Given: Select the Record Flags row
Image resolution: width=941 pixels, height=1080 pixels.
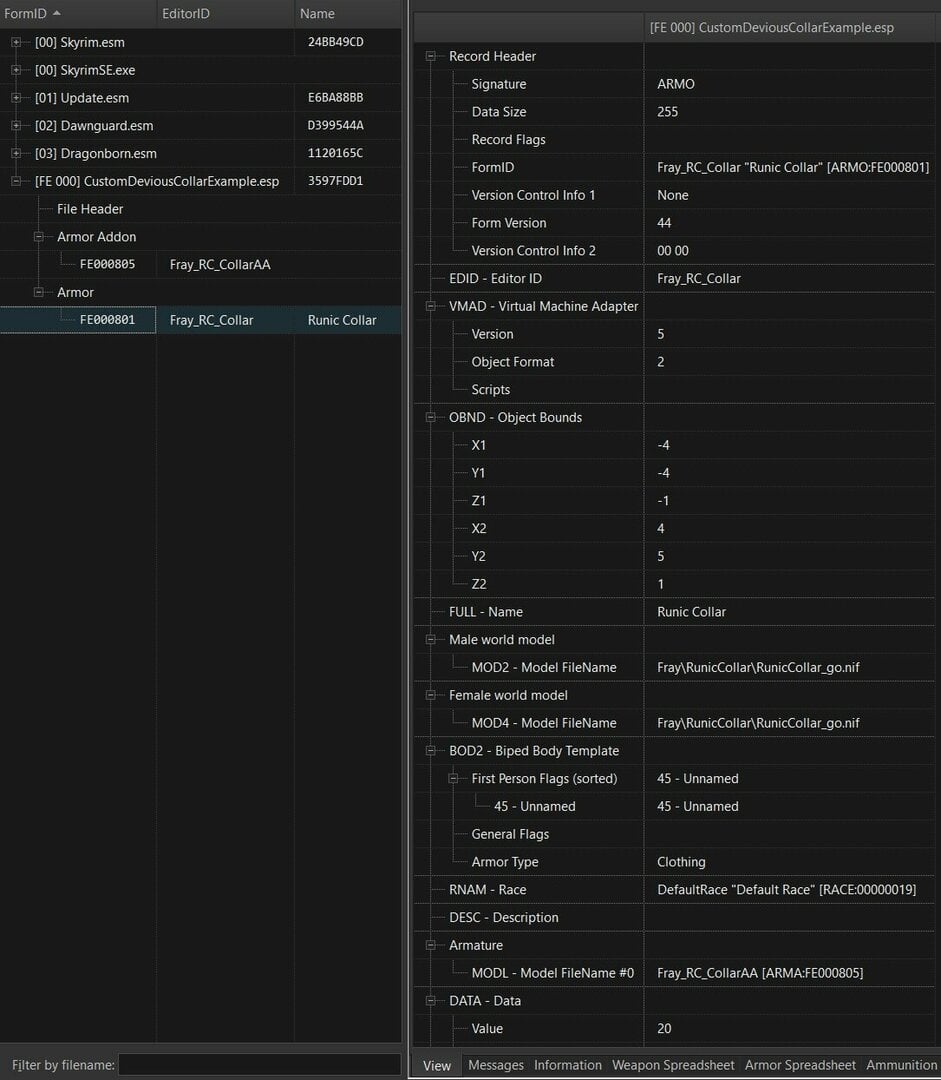Looking at the screenshot, I should tap(674, 139).
